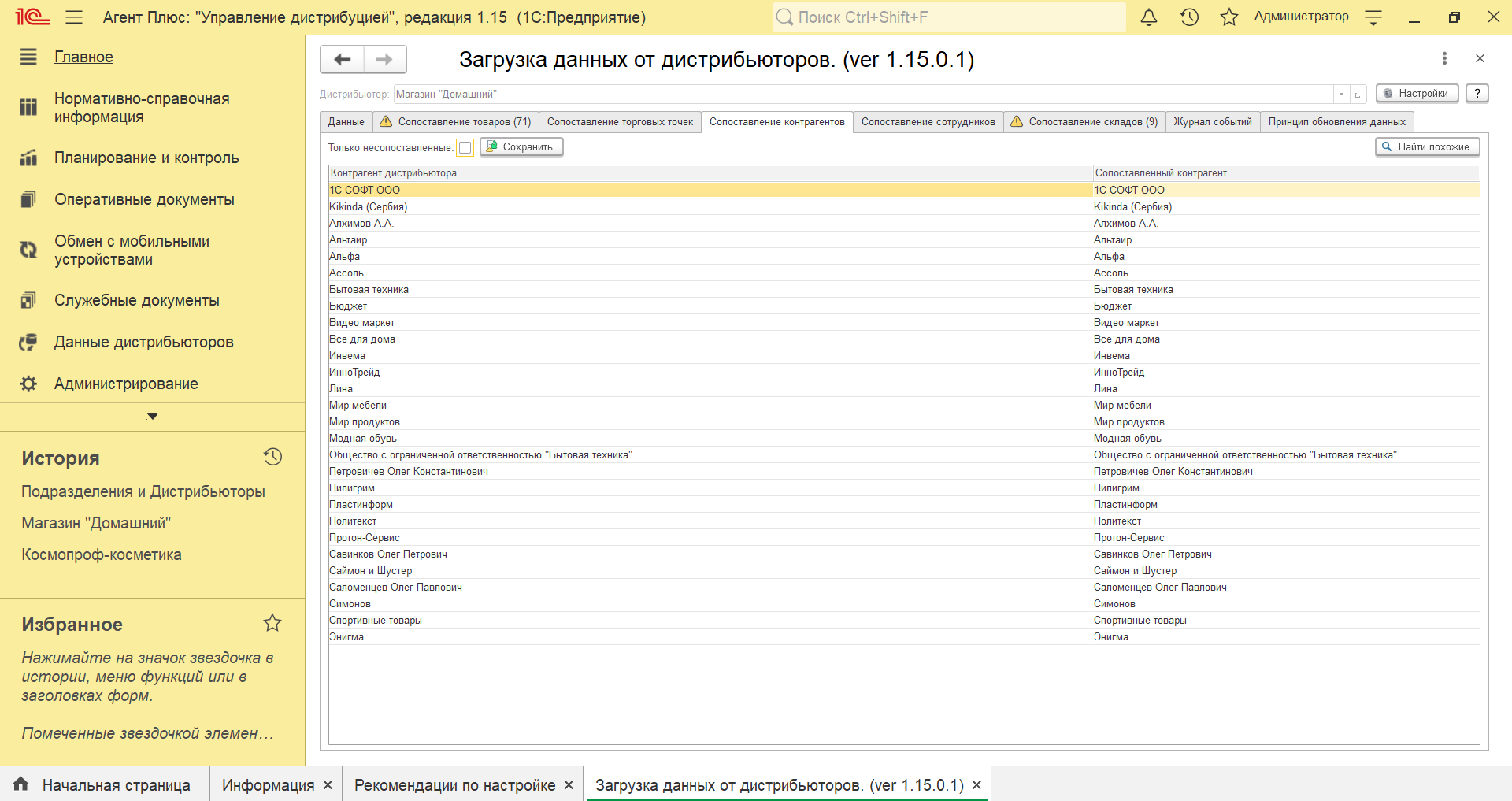This screenshot has height=801, width=1512.
Task: Close the Информация bottom tab
Action: pyautogui.click(x=328, y=784)
